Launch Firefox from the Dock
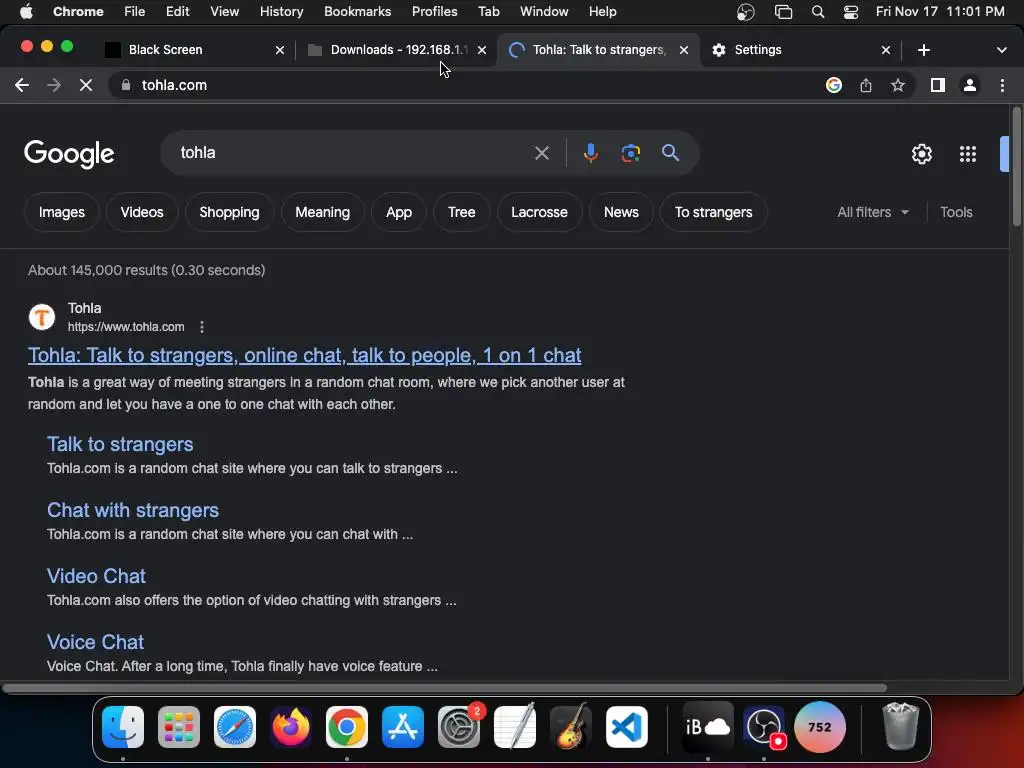 point(291,727)
